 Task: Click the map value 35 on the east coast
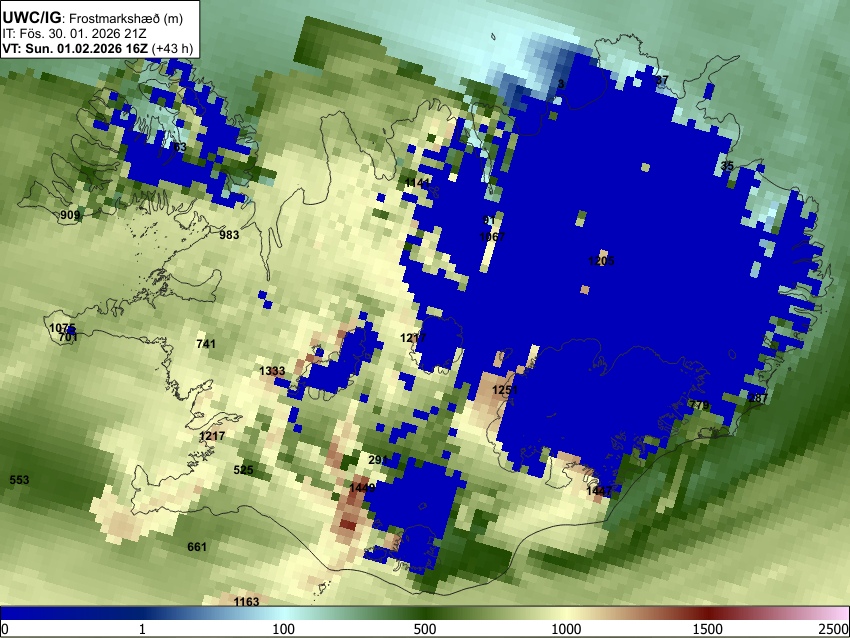click(x=727, y=166)
